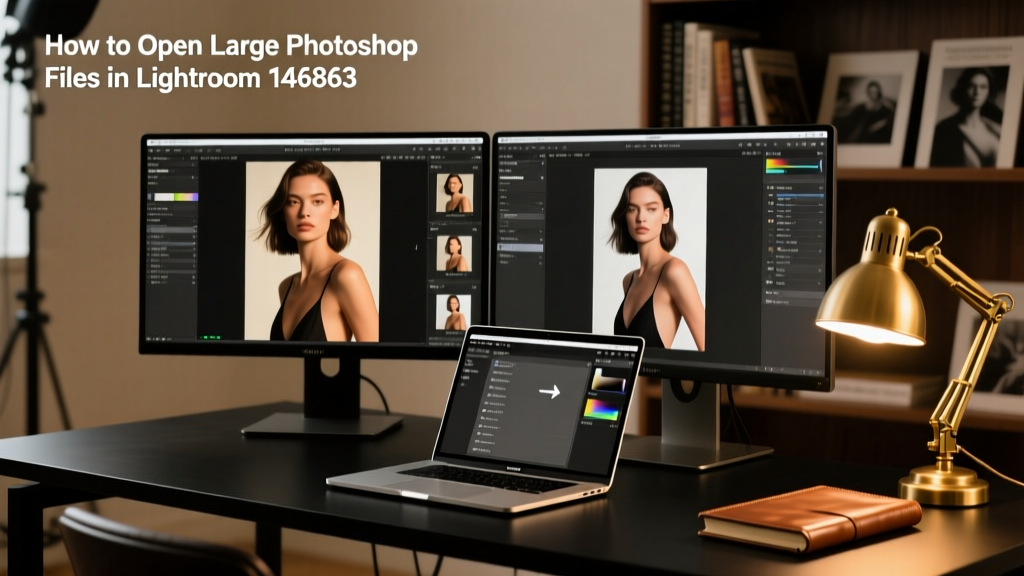
Task: Pick from the color gradient strip on left monitor
Action: [x=176, y=197]
